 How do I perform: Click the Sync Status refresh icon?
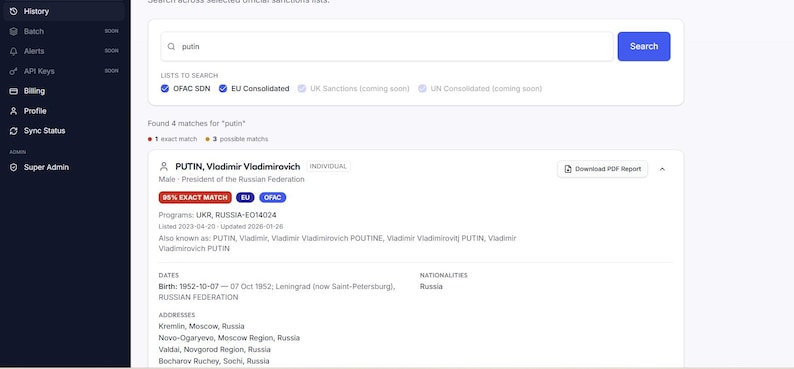(x=14, y=131)
